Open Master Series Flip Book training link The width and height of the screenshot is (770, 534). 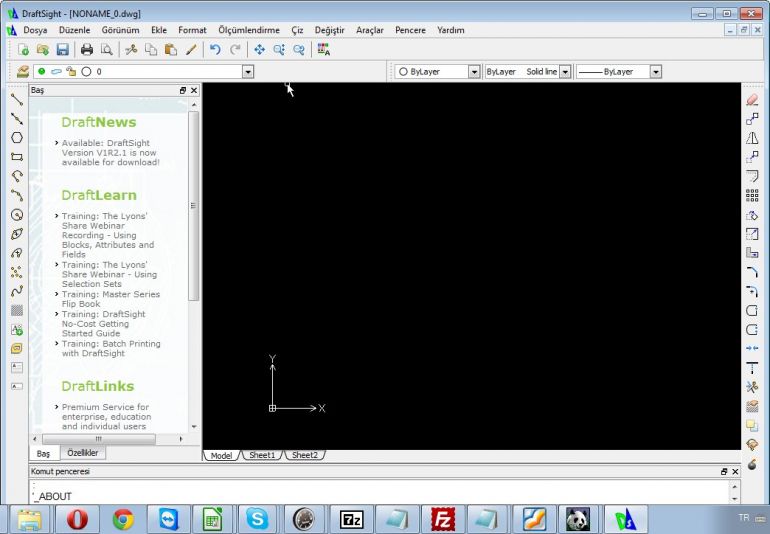[110, 299]
